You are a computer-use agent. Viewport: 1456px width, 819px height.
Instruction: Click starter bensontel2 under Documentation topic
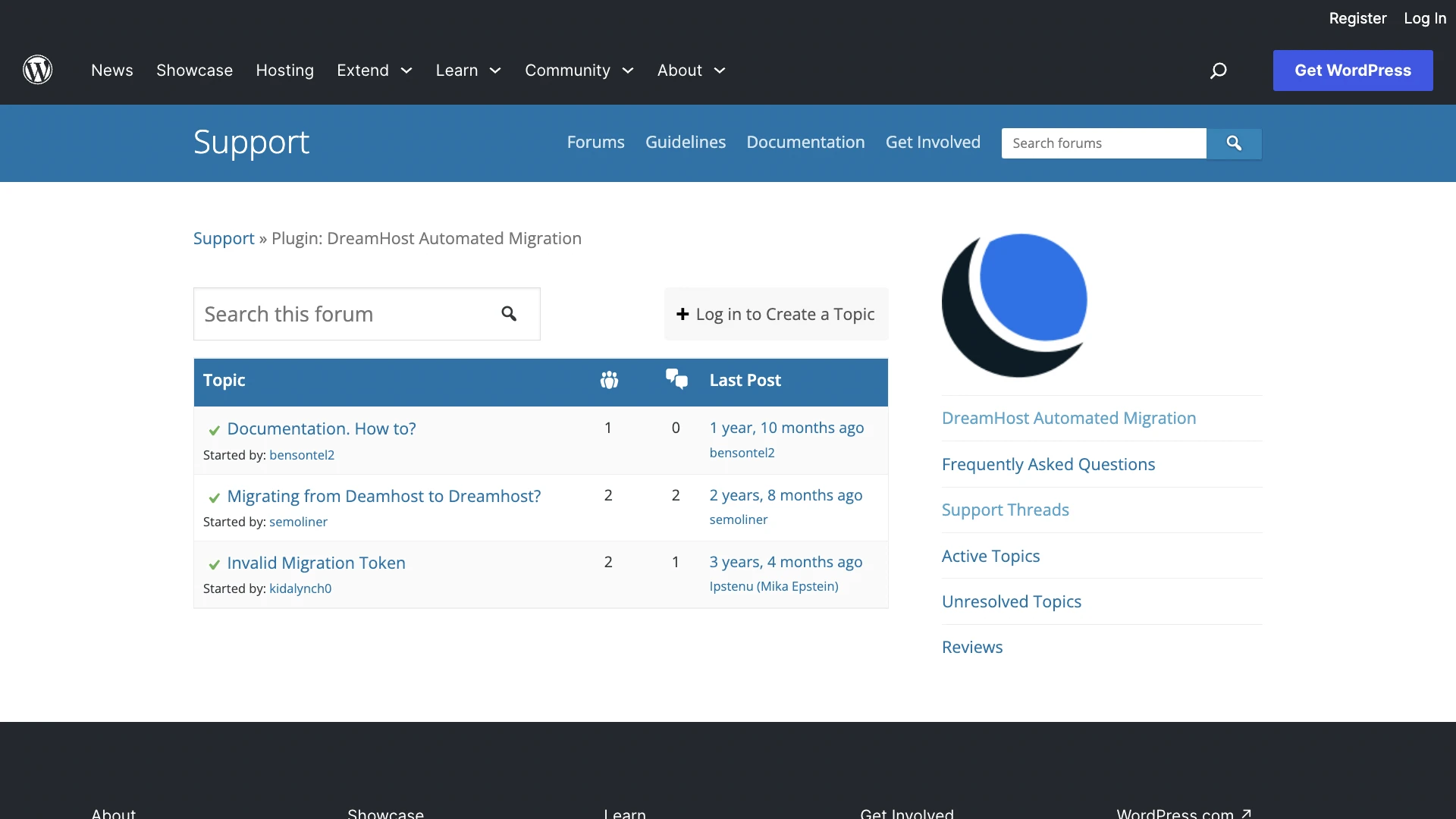tap(302, 455)
